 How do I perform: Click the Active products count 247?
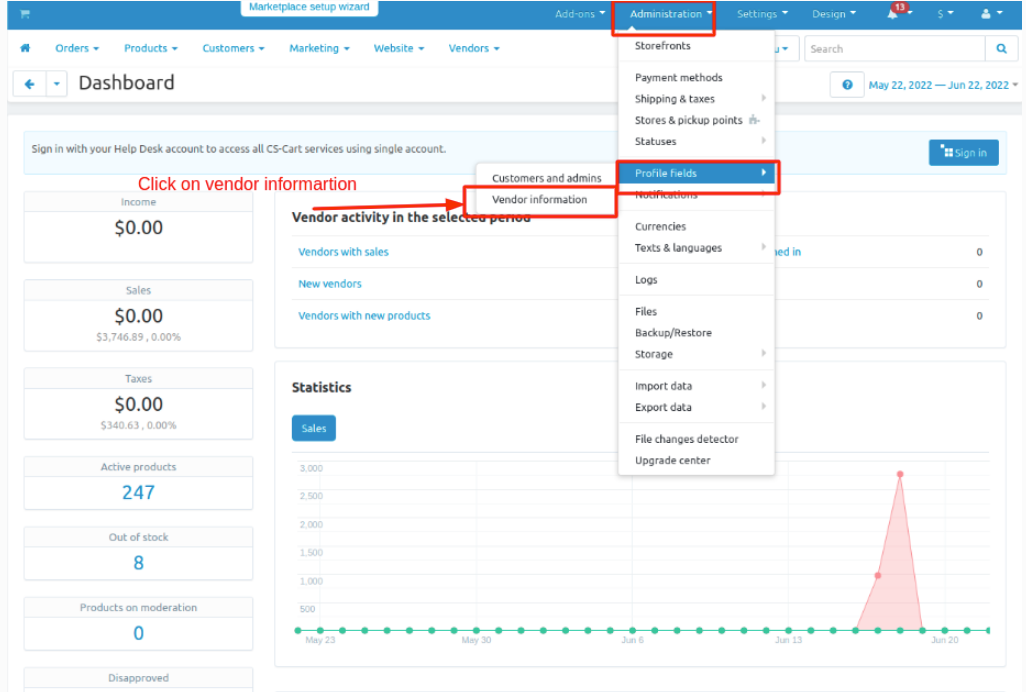pos(138,492)
